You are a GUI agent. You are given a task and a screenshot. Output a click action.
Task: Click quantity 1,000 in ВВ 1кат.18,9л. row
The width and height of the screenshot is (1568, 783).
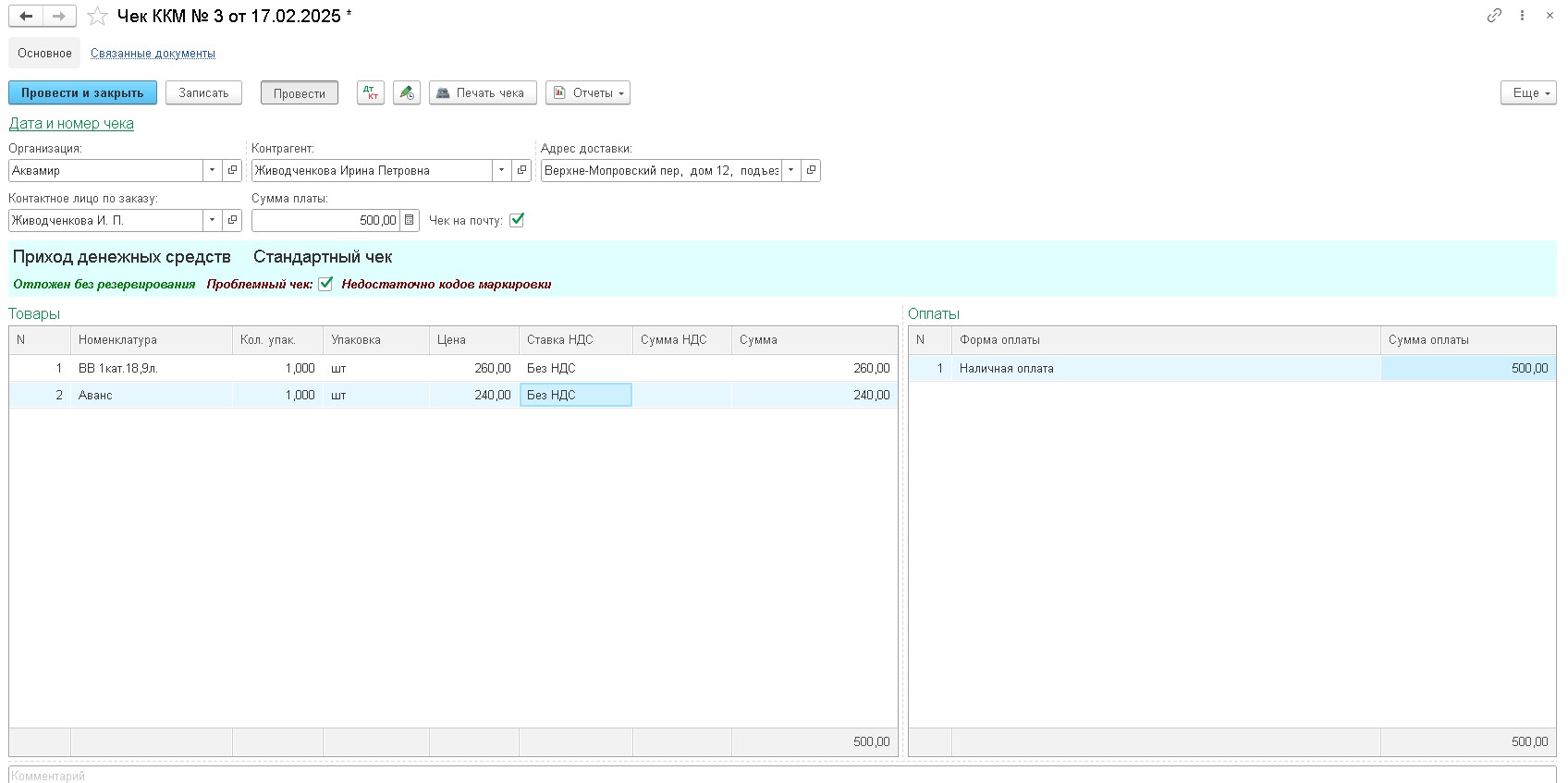tap(277, 368)
